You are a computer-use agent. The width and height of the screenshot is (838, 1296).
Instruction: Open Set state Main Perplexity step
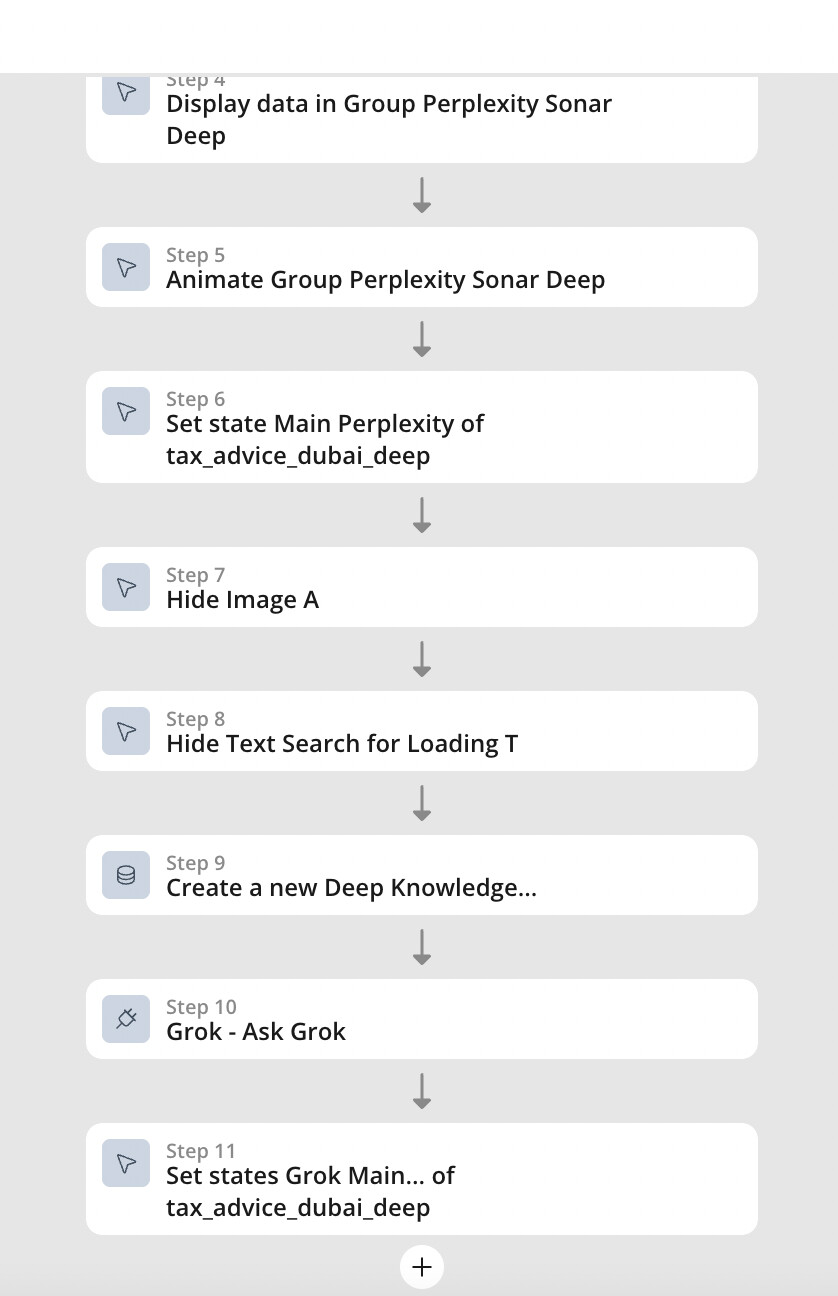[422, 427]
